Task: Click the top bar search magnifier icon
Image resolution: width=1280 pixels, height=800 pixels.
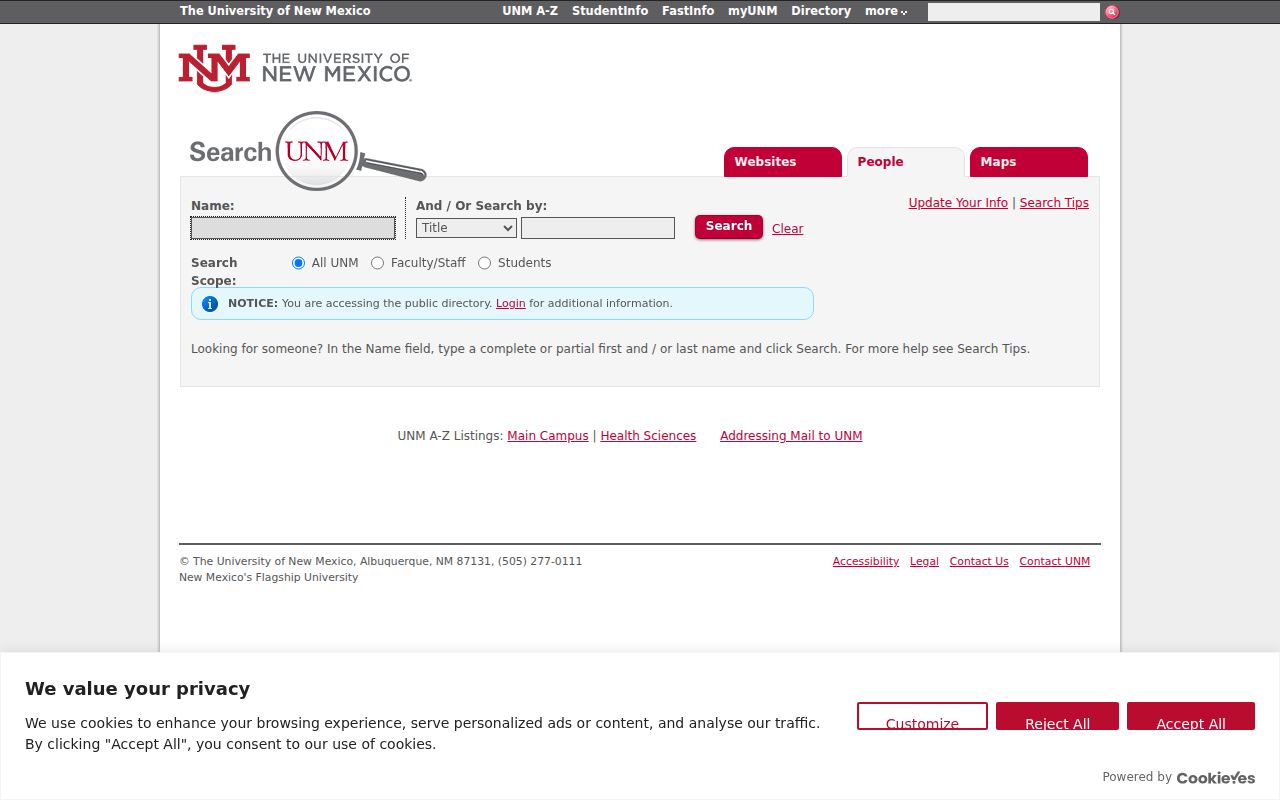Action: click(1112, 12)
